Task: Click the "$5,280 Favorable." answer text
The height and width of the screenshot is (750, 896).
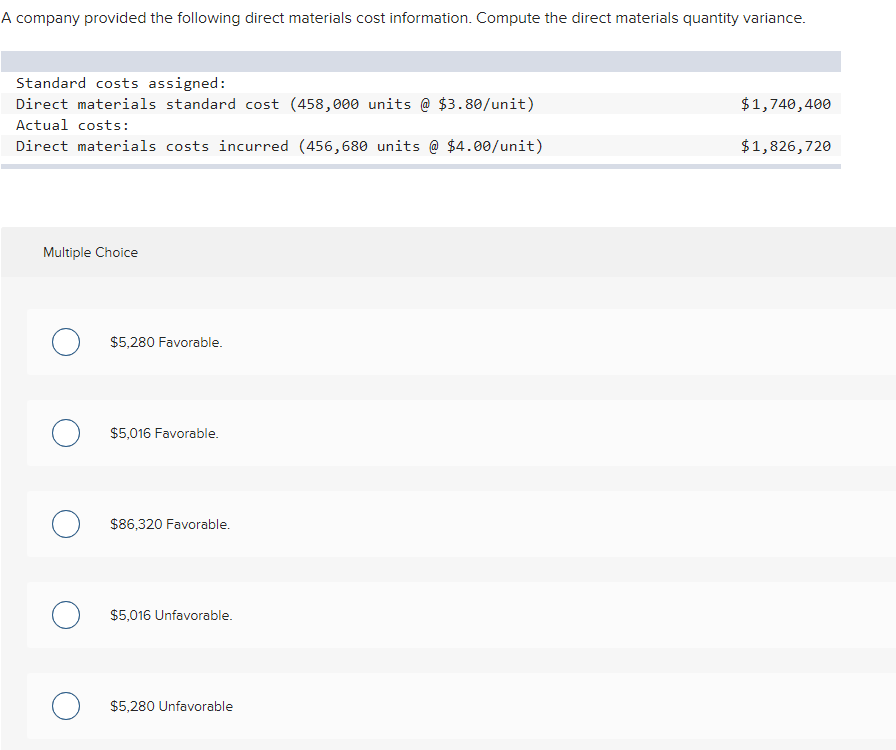Action: coord(166,342)
